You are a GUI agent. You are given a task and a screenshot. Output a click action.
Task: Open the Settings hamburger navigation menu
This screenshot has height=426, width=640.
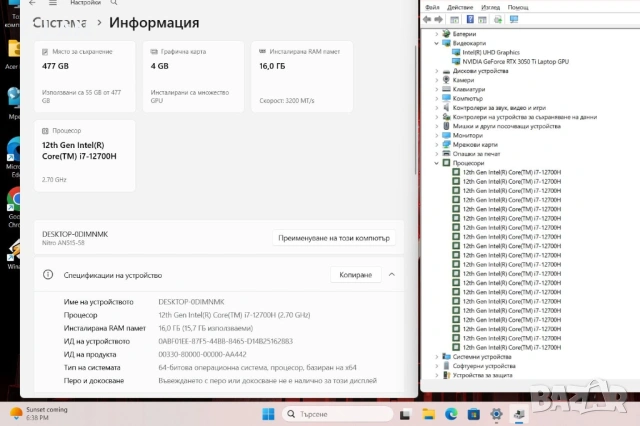click(52, 3)
